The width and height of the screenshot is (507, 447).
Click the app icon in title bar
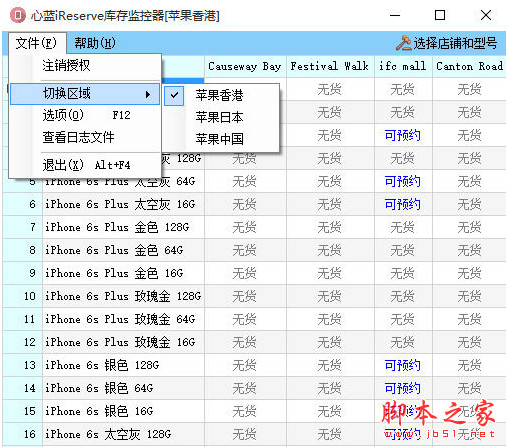[17, 15]
